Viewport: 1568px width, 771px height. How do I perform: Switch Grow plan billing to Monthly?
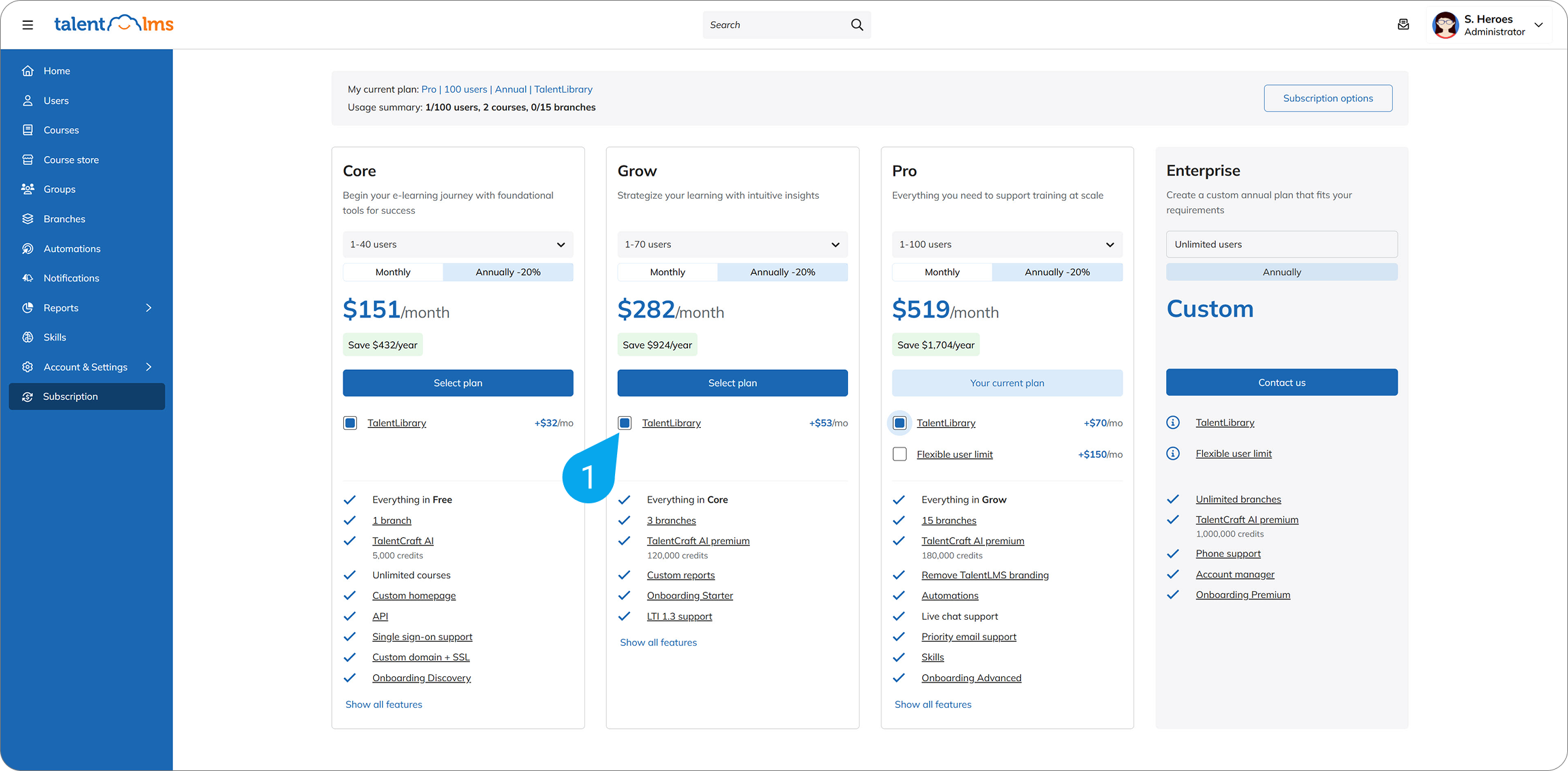(668, 272)
